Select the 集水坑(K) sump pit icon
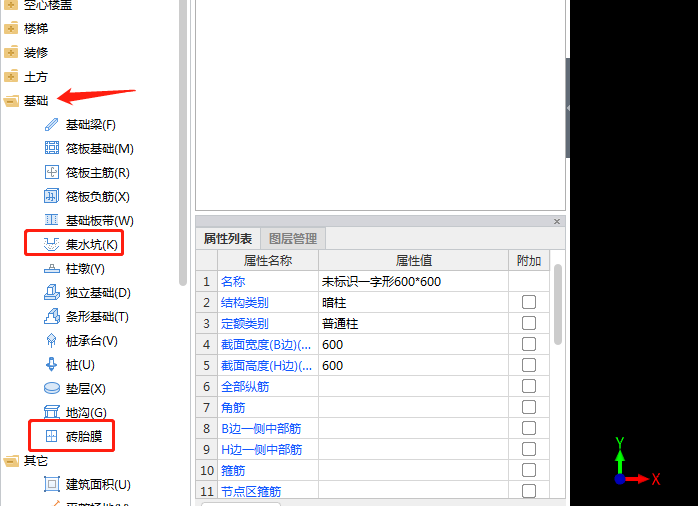 (52, 244)
